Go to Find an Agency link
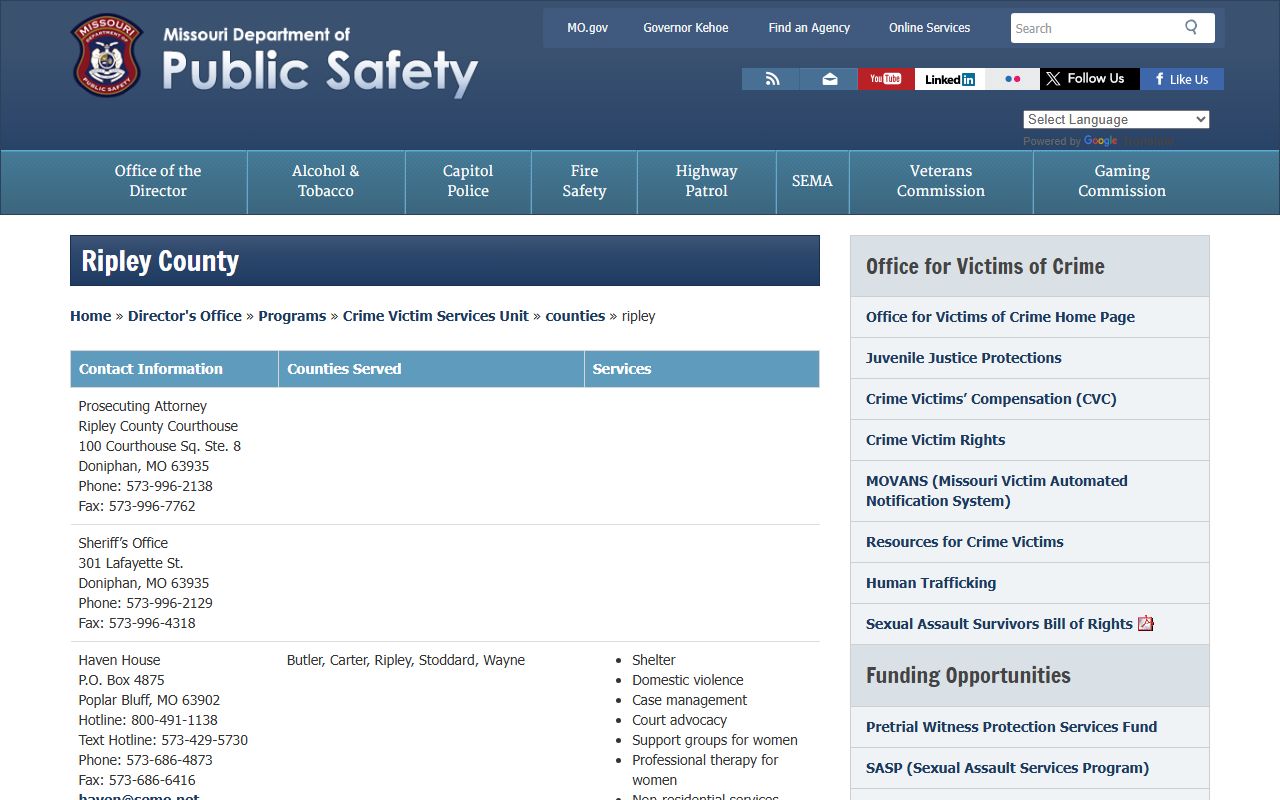This screenshot has width=1280, height=800. (x=809, y=28)
